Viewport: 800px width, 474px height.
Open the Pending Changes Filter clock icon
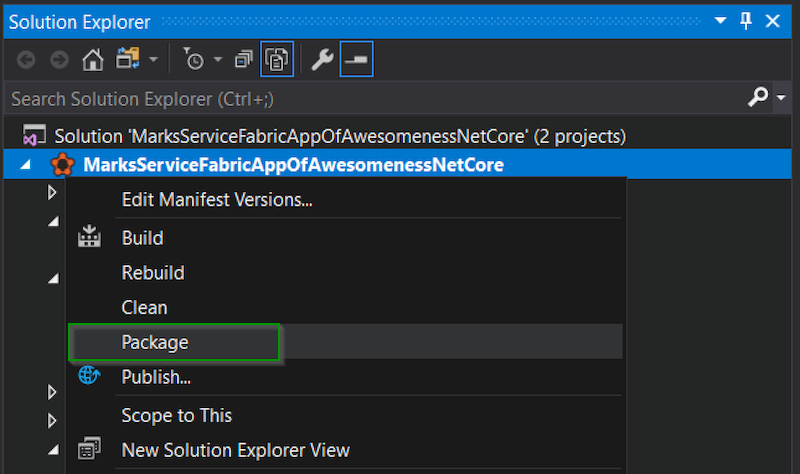(x=194, y=61)
